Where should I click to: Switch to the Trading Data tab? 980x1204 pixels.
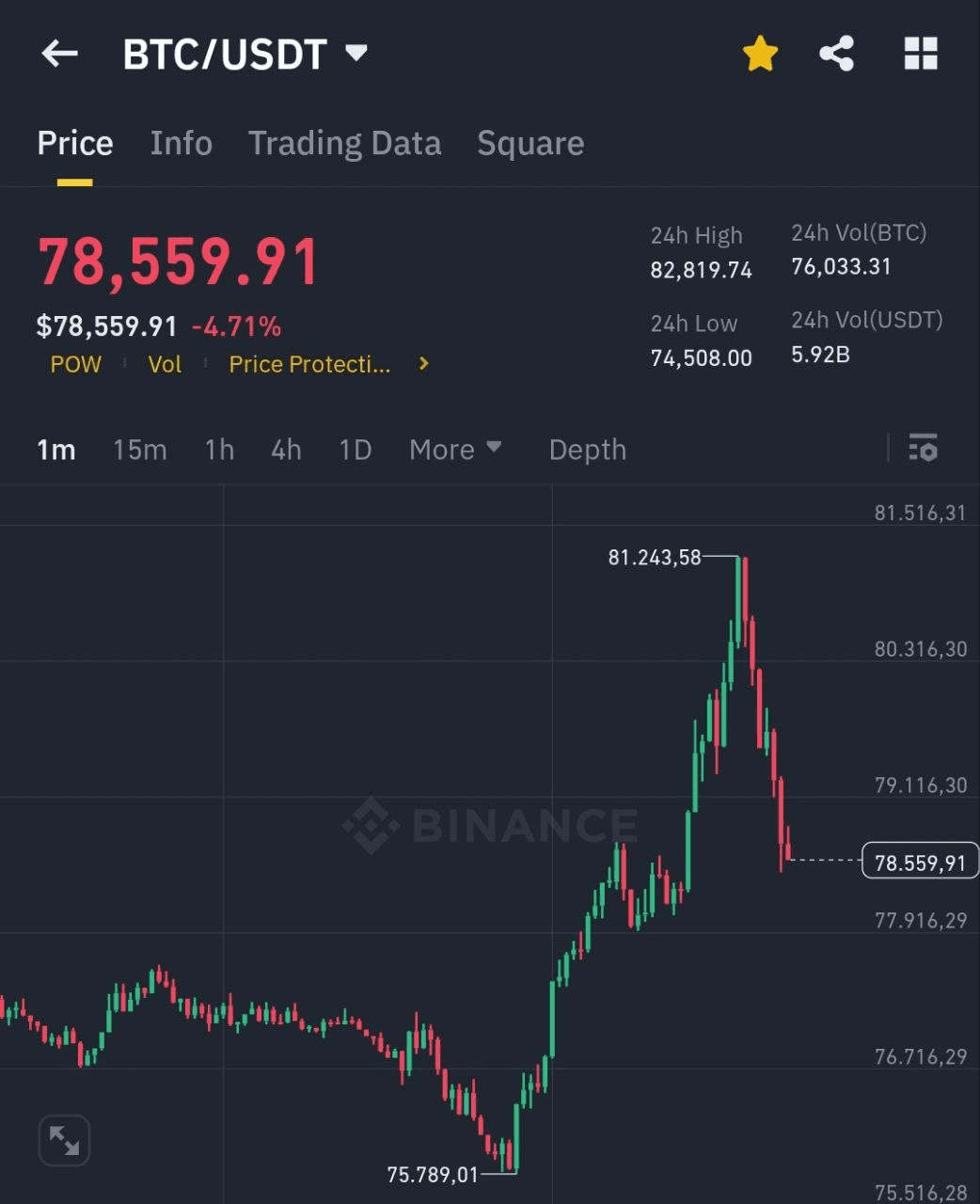pos(344,143)
